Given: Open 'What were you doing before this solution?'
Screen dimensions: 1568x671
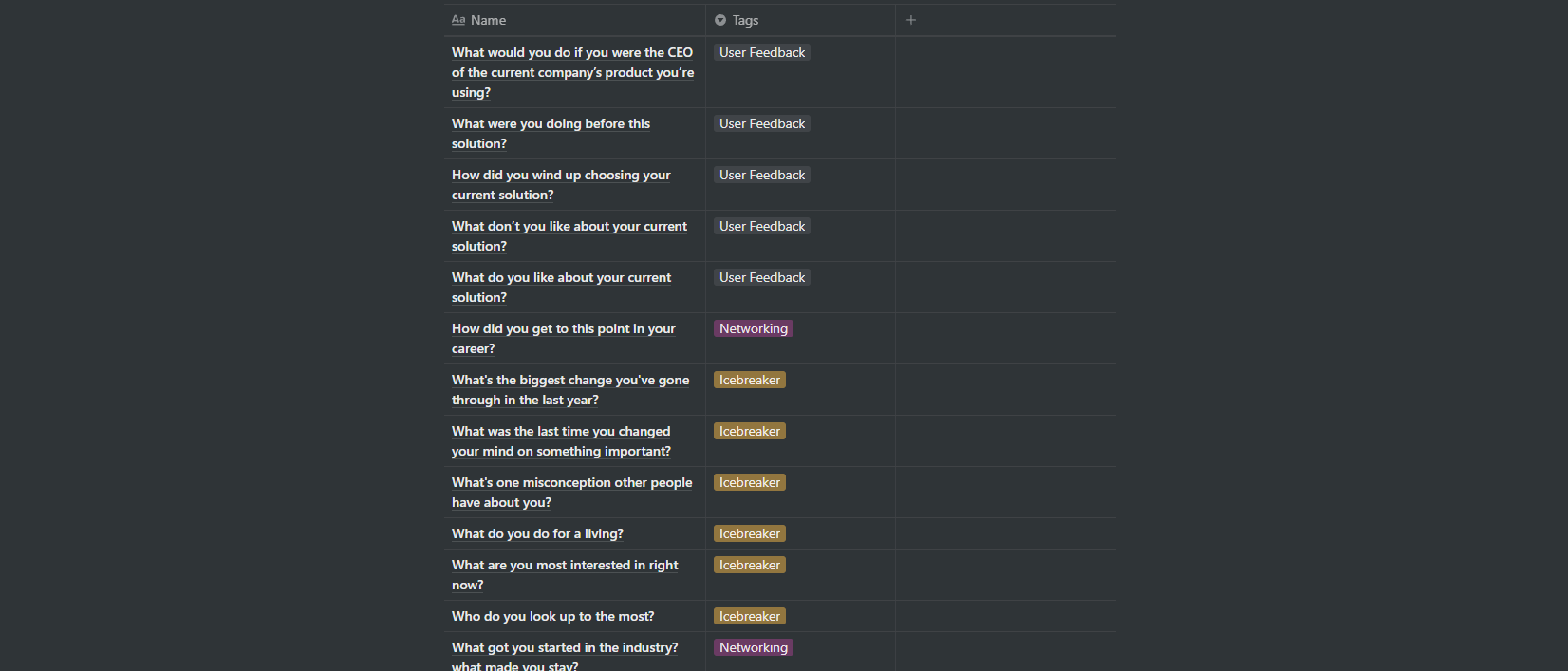Looking at the screenshot, I should point(551,133).
